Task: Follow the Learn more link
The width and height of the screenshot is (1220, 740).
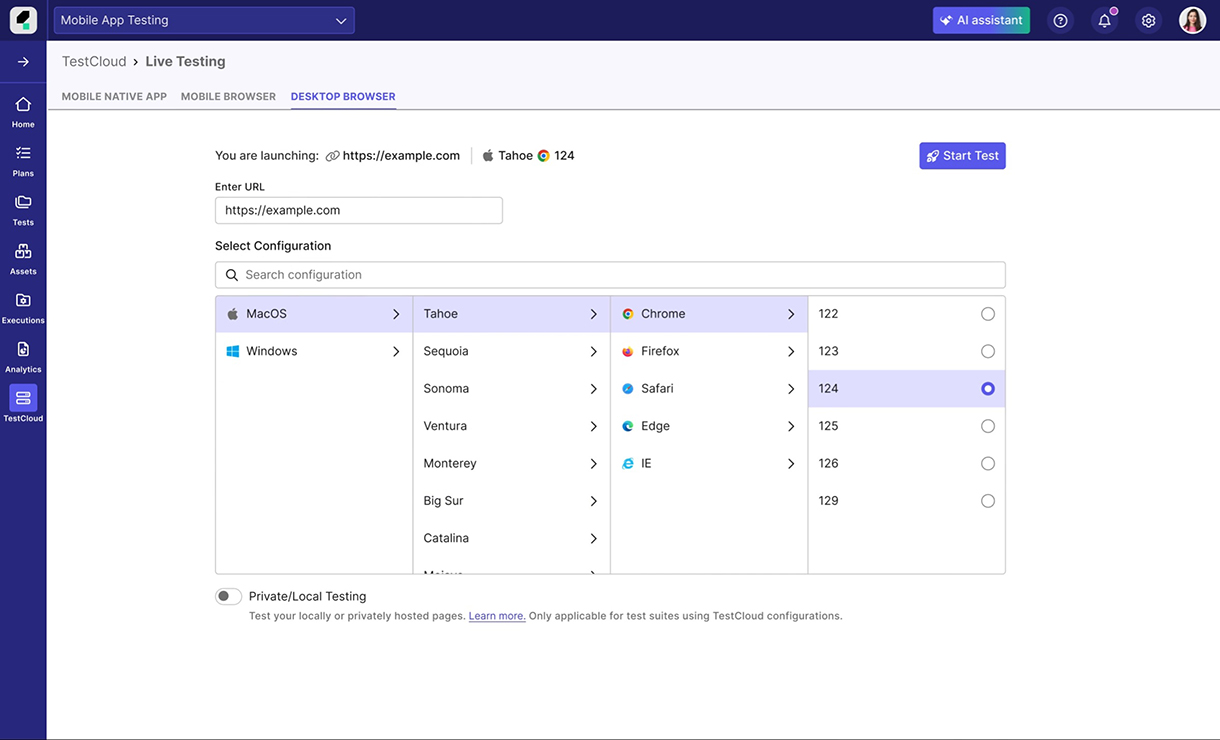Action: (x=497, y=616)
